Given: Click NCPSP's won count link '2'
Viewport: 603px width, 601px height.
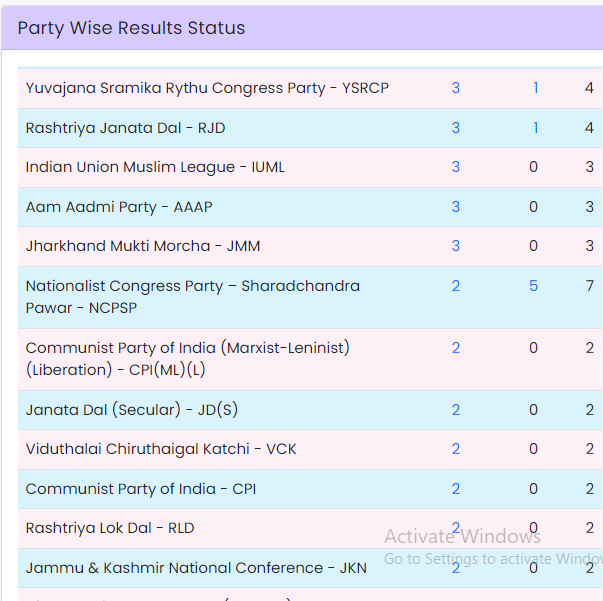Looking at the screenshot, I should click(456, 286).
